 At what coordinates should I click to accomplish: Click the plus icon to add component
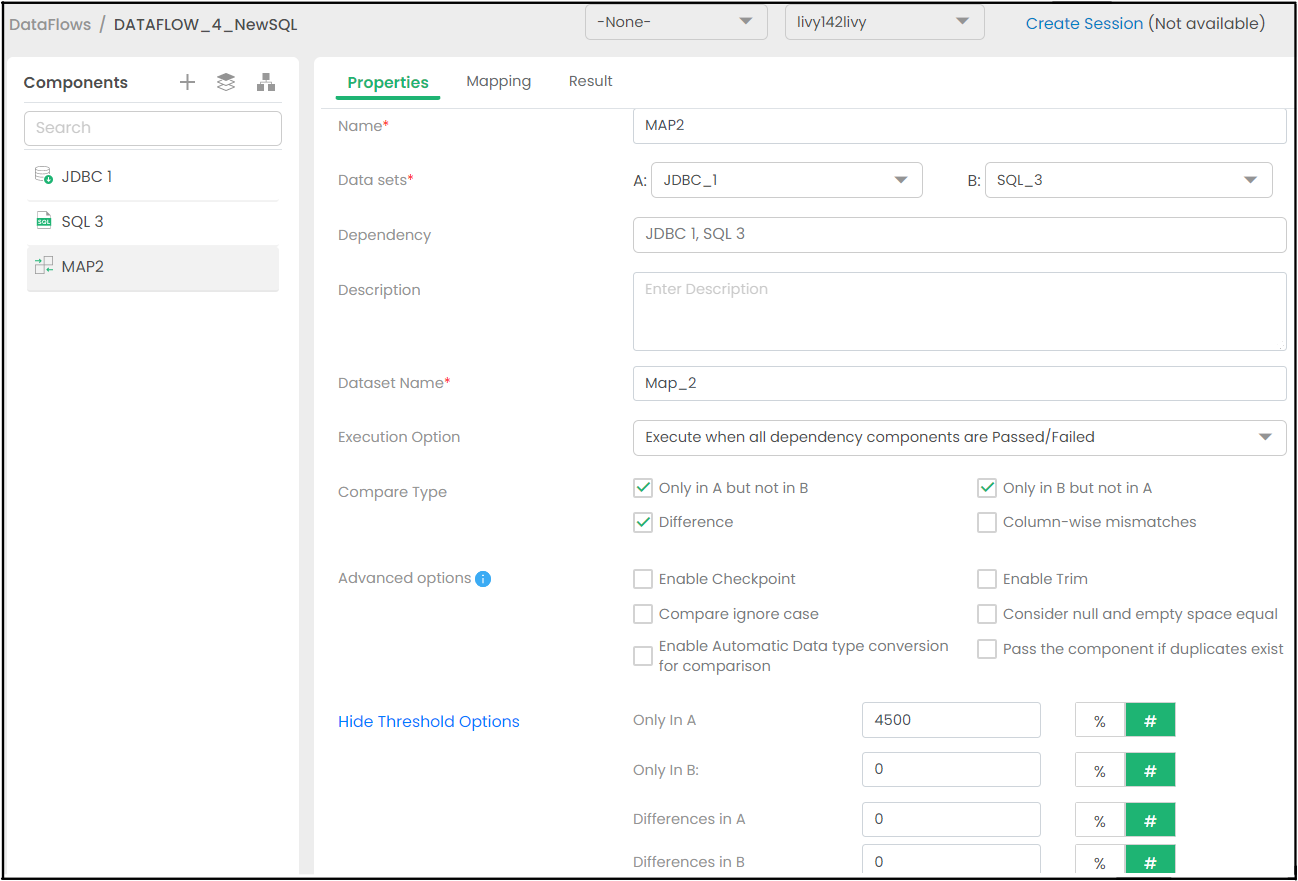pyautogui.click(x=187, y=82)
